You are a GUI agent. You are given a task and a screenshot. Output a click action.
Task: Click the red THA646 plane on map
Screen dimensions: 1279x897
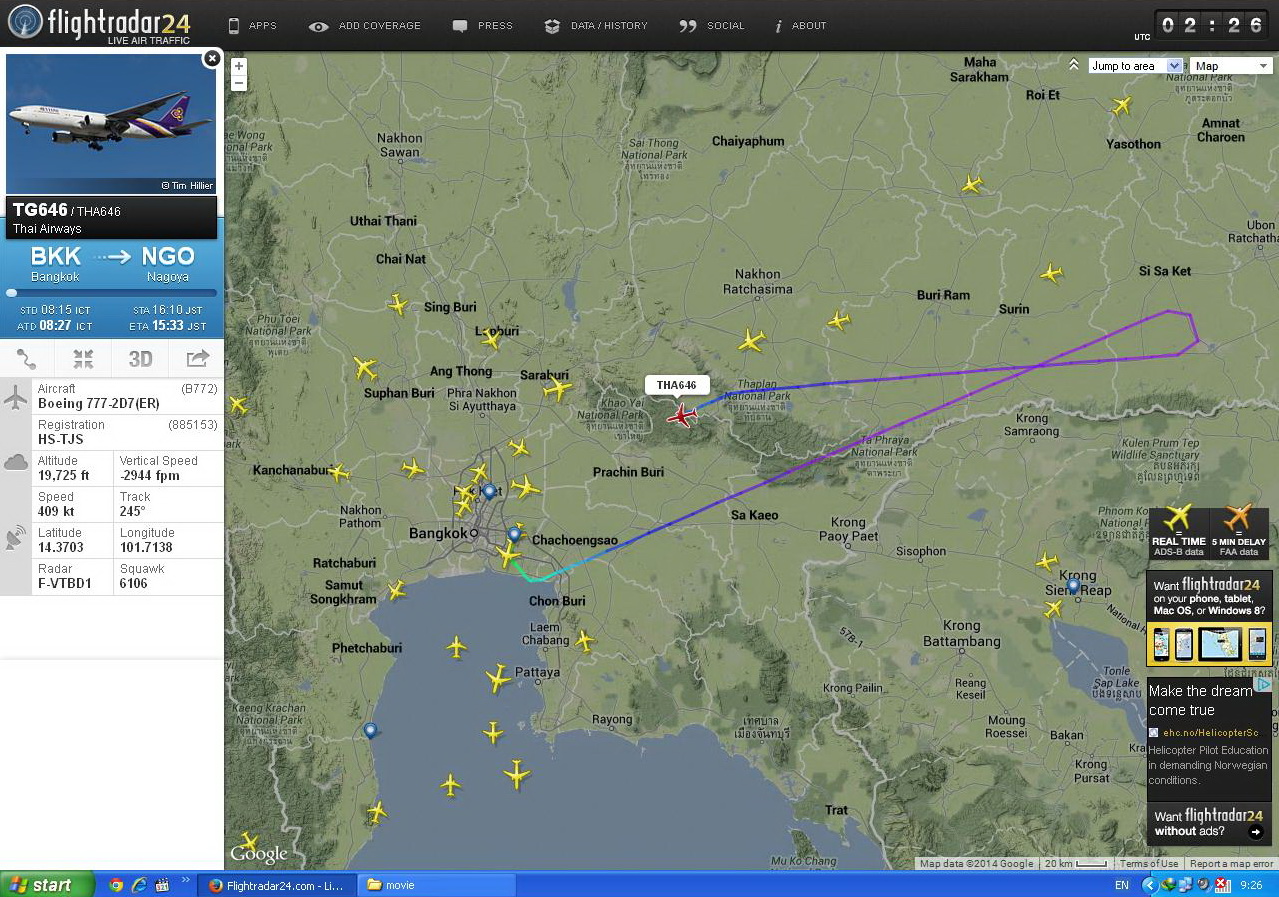(683, 414)
